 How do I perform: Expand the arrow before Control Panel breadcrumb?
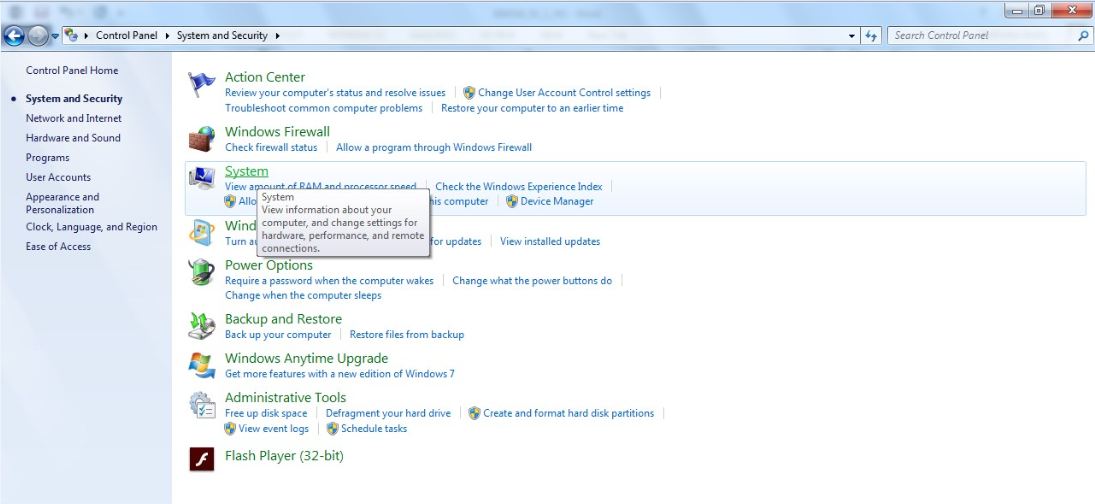[86, 36]
